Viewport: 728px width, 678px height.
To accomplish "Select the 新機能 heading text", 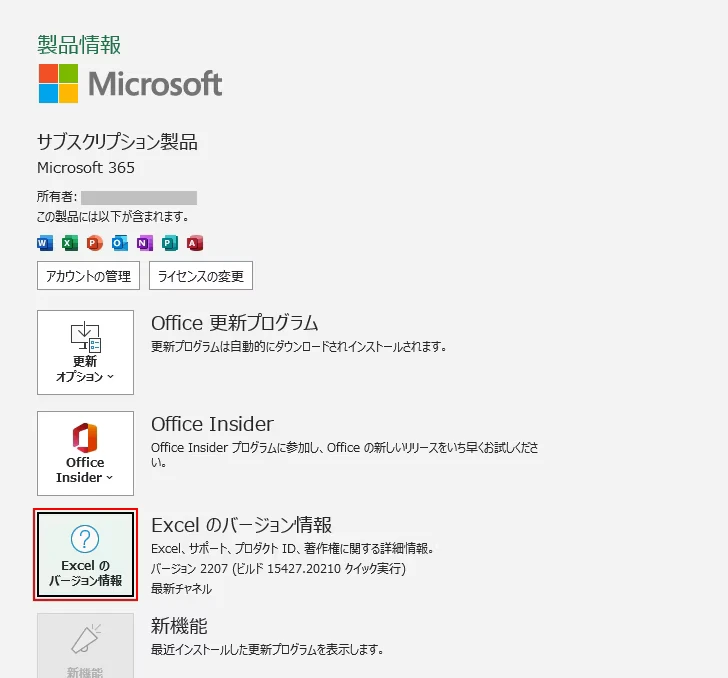I will (179, 626).
